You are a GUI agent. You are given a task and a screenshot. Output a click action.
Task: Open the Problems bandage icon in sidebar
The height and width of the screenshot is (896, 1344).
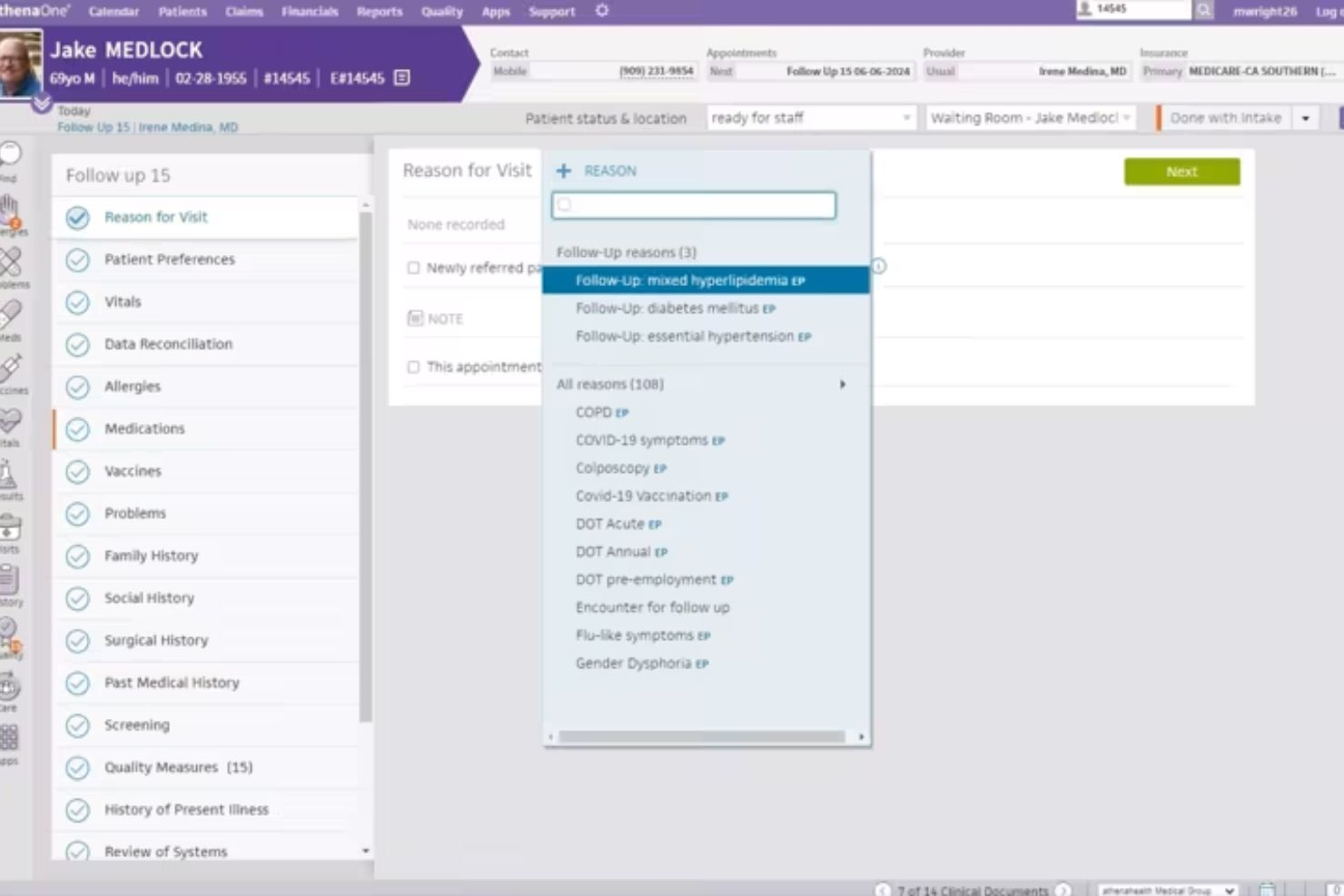tap(9, 263)
